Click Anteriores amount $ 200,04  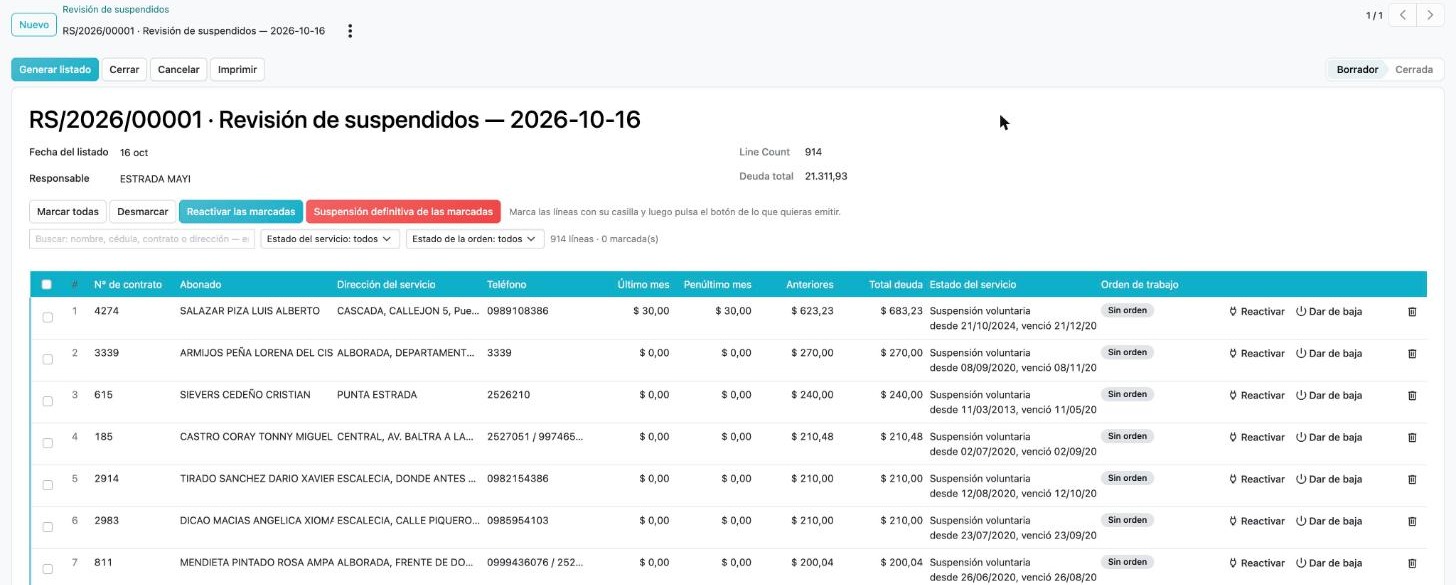pyautogui.click(x=811, y=563)
